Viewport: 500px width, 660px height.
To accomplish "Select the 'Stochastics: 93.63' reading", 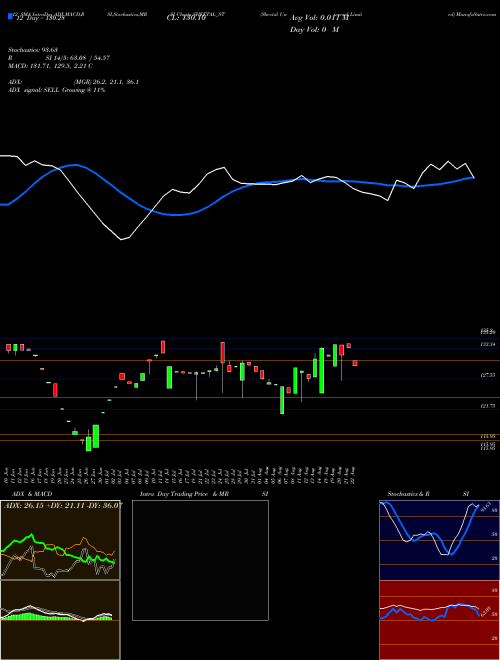I will pyautogui.click(x=33, y=50).
